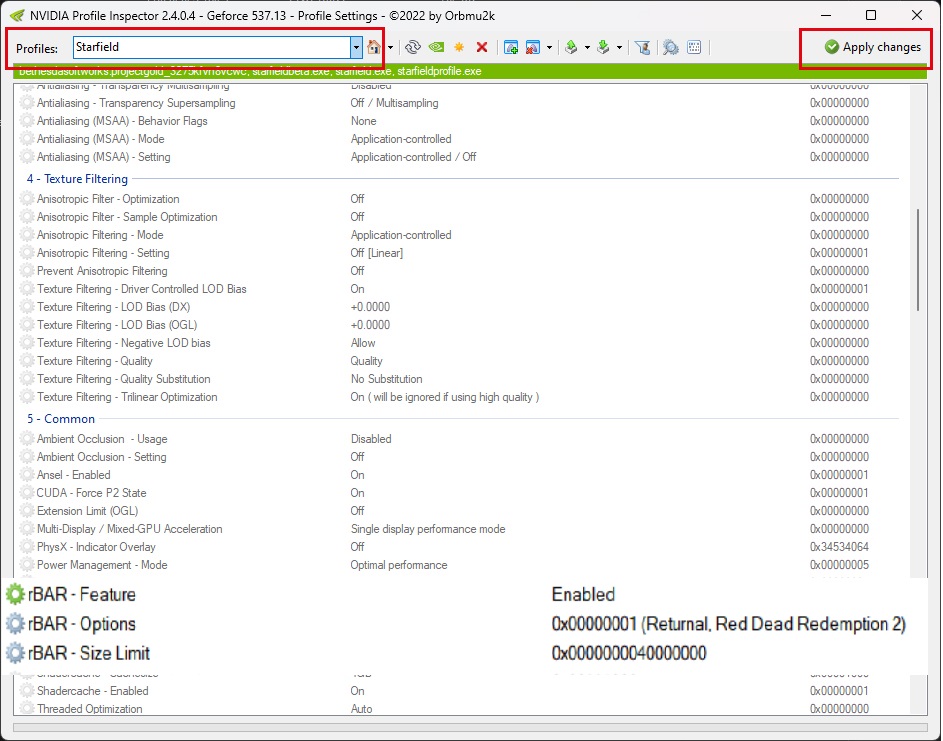Click the gear icon beside rBAR - Feature

(x=15, y=594)
